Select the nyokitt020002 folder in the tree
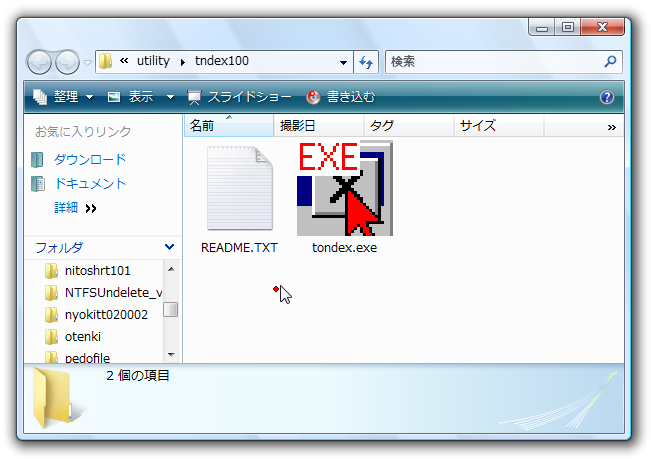Viewport: 651px width, 459px height. (x=106, y=315)
